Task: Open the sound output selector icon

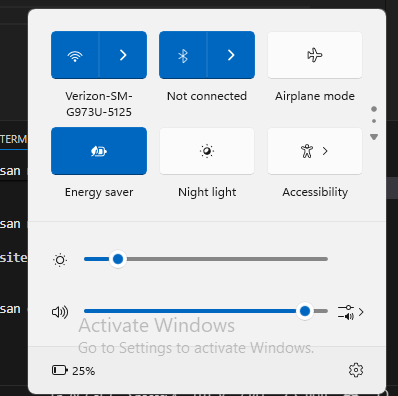Action: pos(350,312)
